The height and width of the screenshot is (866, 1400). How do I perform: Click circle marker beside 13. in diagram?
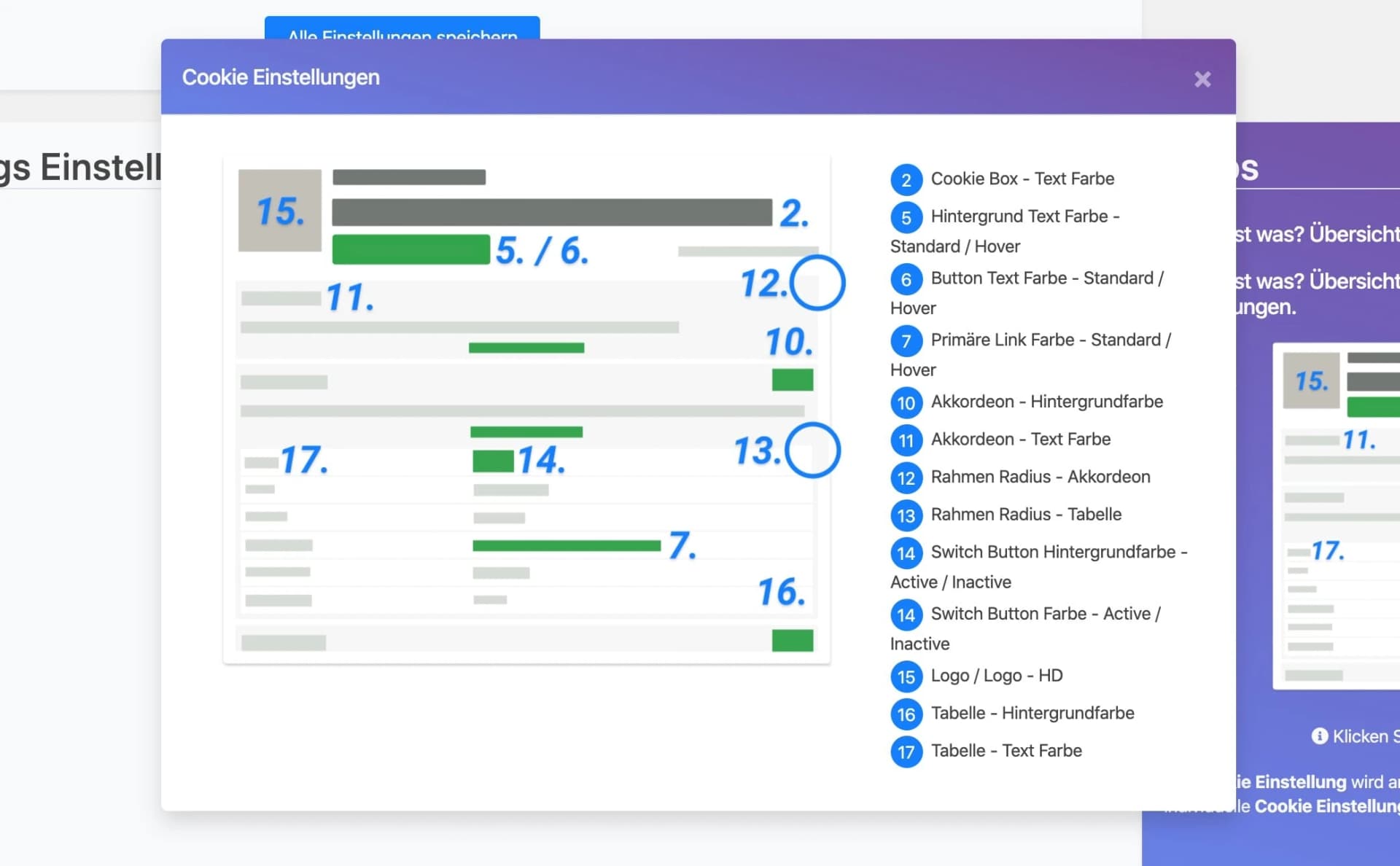click(x=813, y=450)
